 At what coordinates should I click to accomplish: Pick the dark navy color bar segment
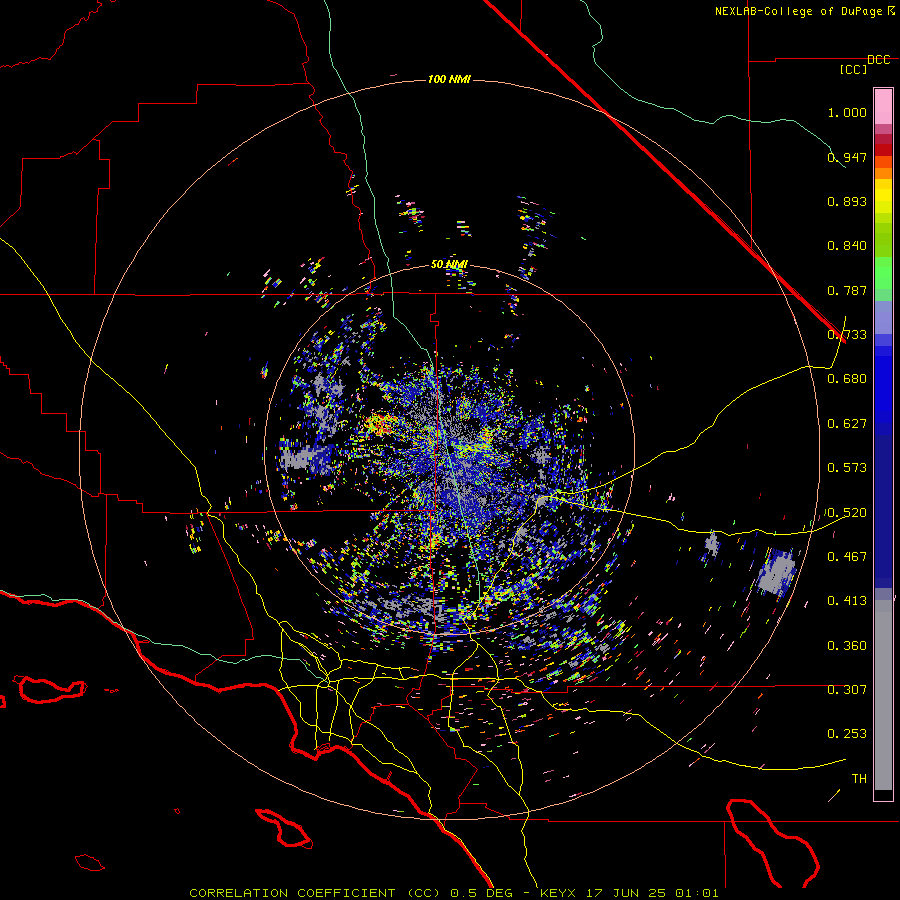(x=883, y=511)
